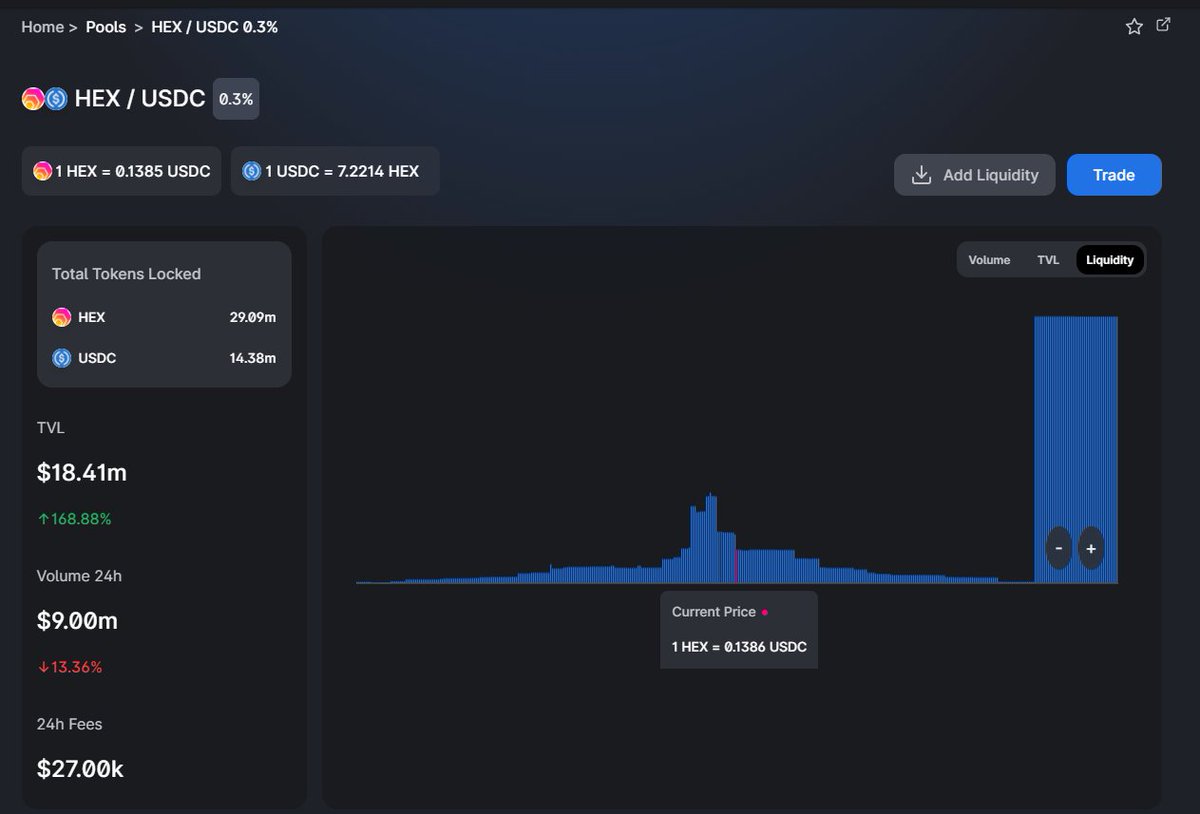Click the Current Price tooltip box

point(739,630)
